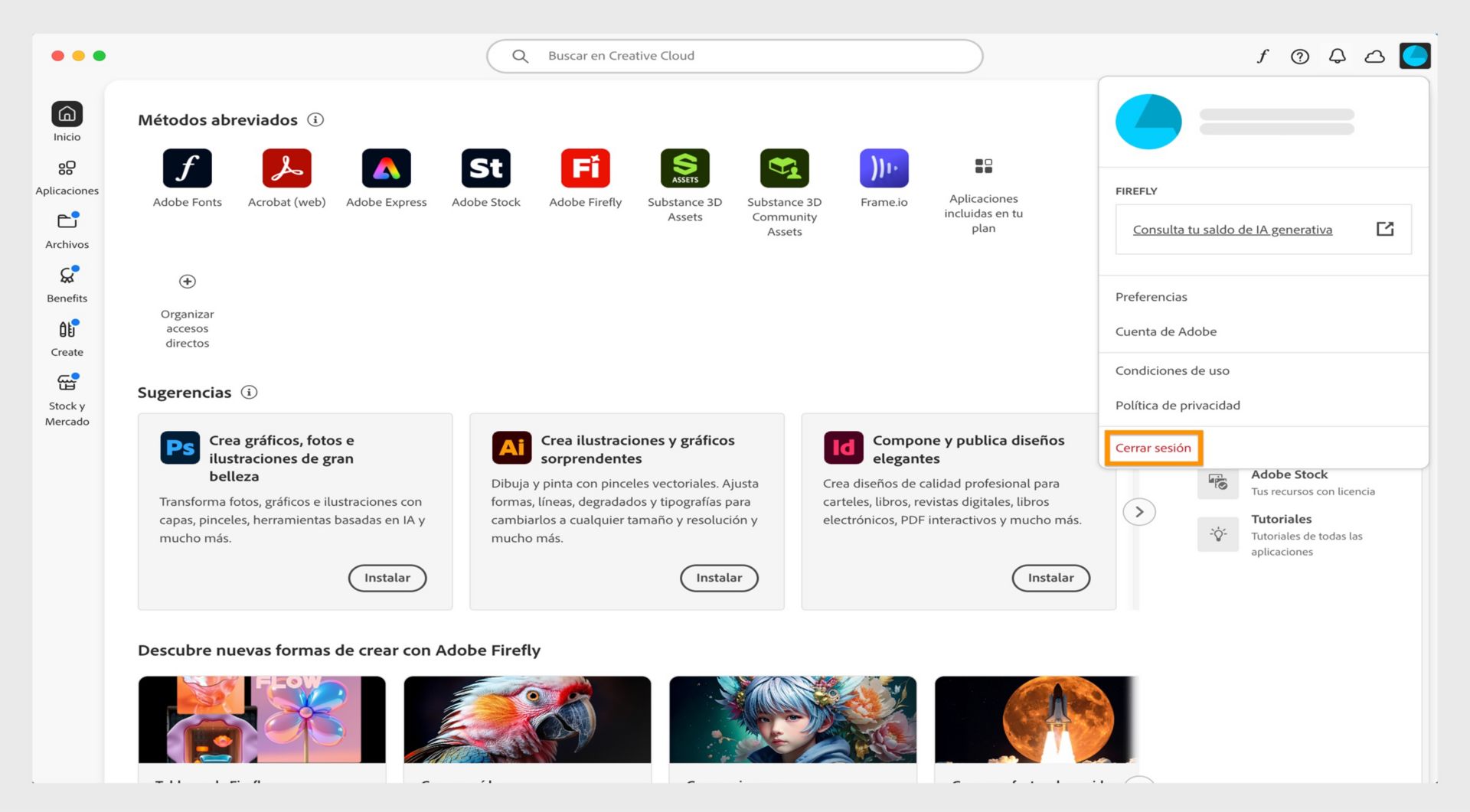
Task: Open Adobe Stock from shortcuts
Action: click(486, 168)
